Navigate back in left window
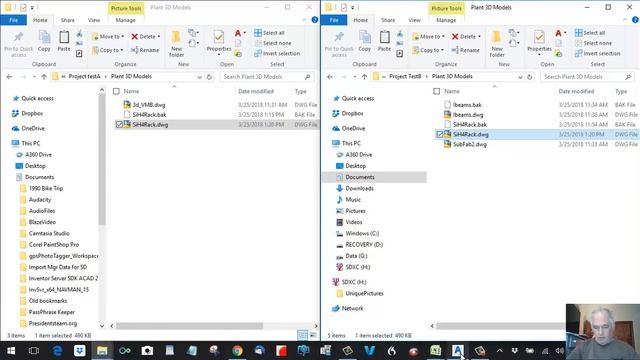Image resolution: width=640 pixels, height=360 pixels. (9, 77)
